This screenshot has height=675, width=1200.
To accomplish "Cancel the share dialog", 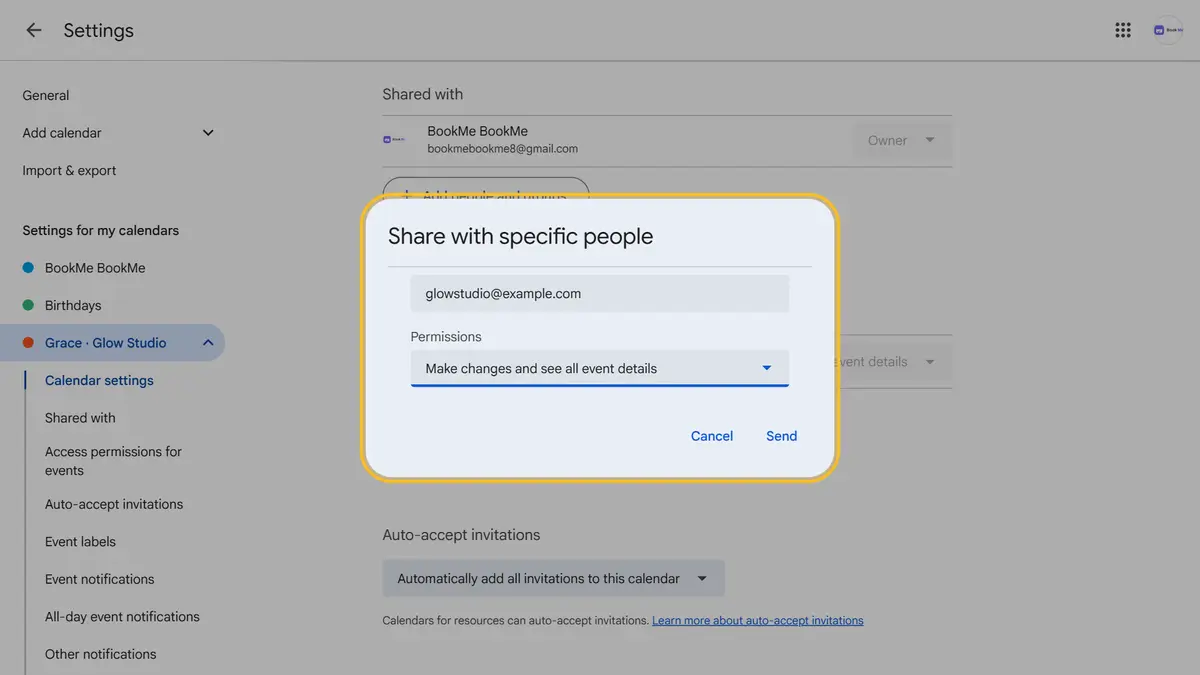I will click(712, 436).
